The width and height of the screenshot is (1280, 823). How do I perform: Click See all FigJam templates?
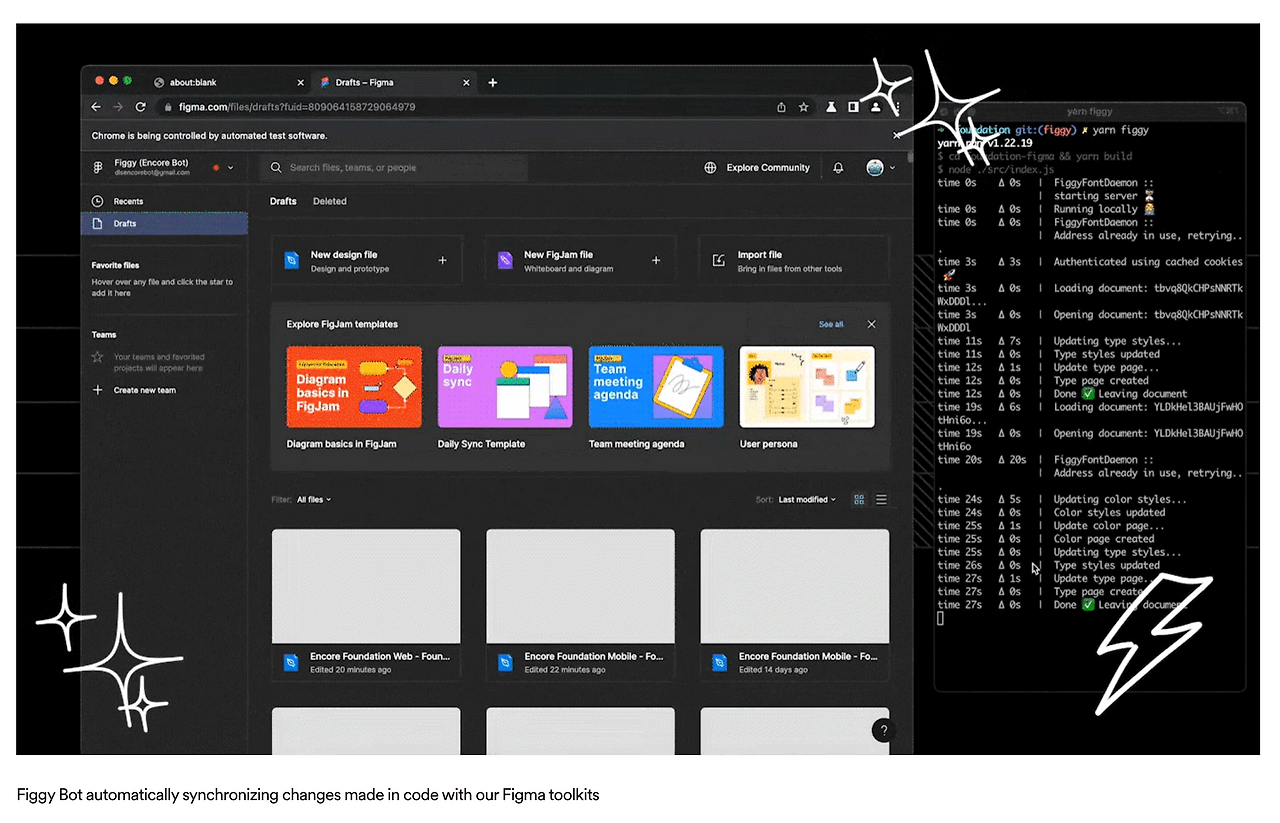831,324
